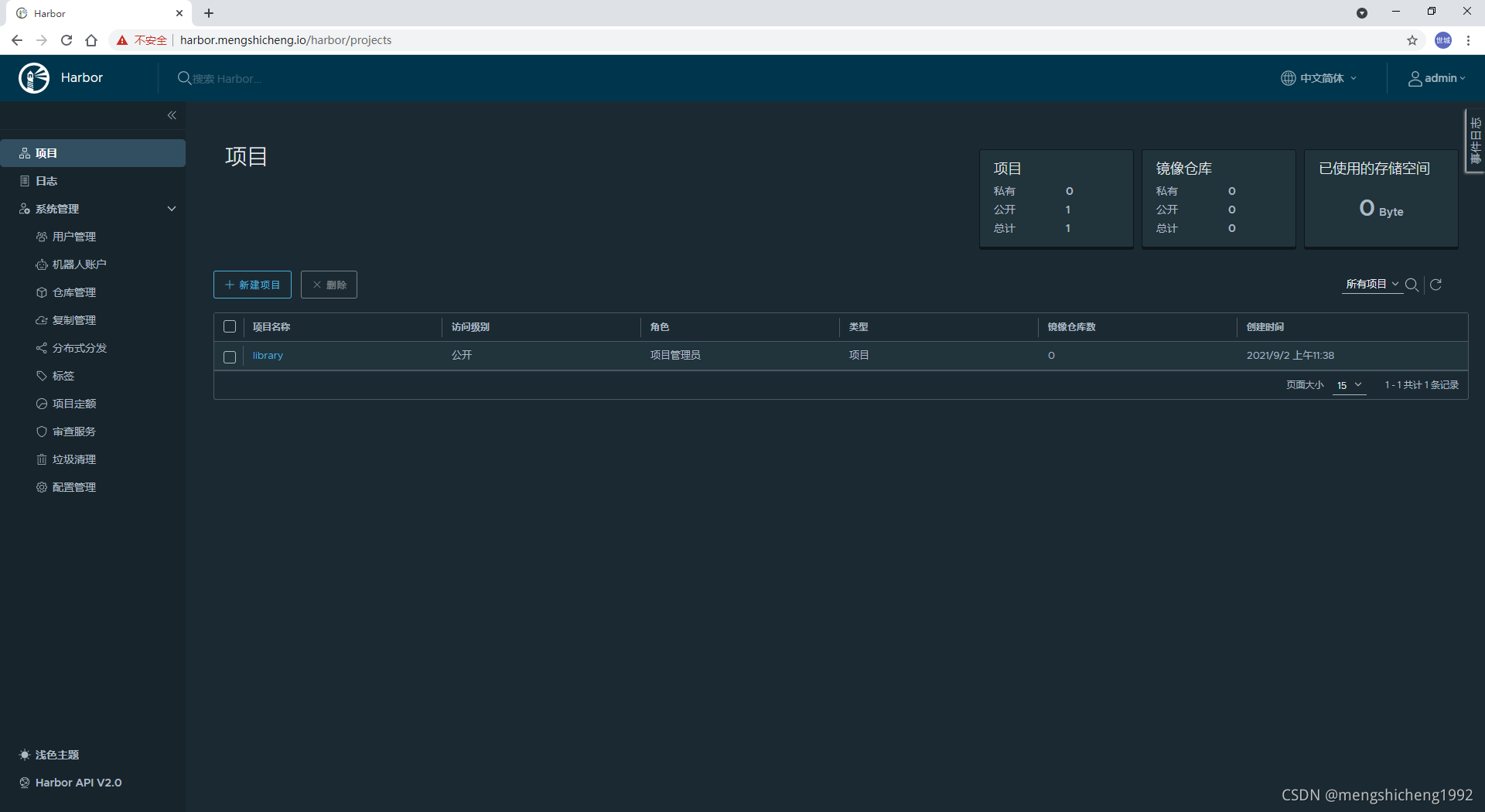The width and height of the screenshot is (1485, 812).
Task: Click the browser reload button
Action: [x=67, y=40]
